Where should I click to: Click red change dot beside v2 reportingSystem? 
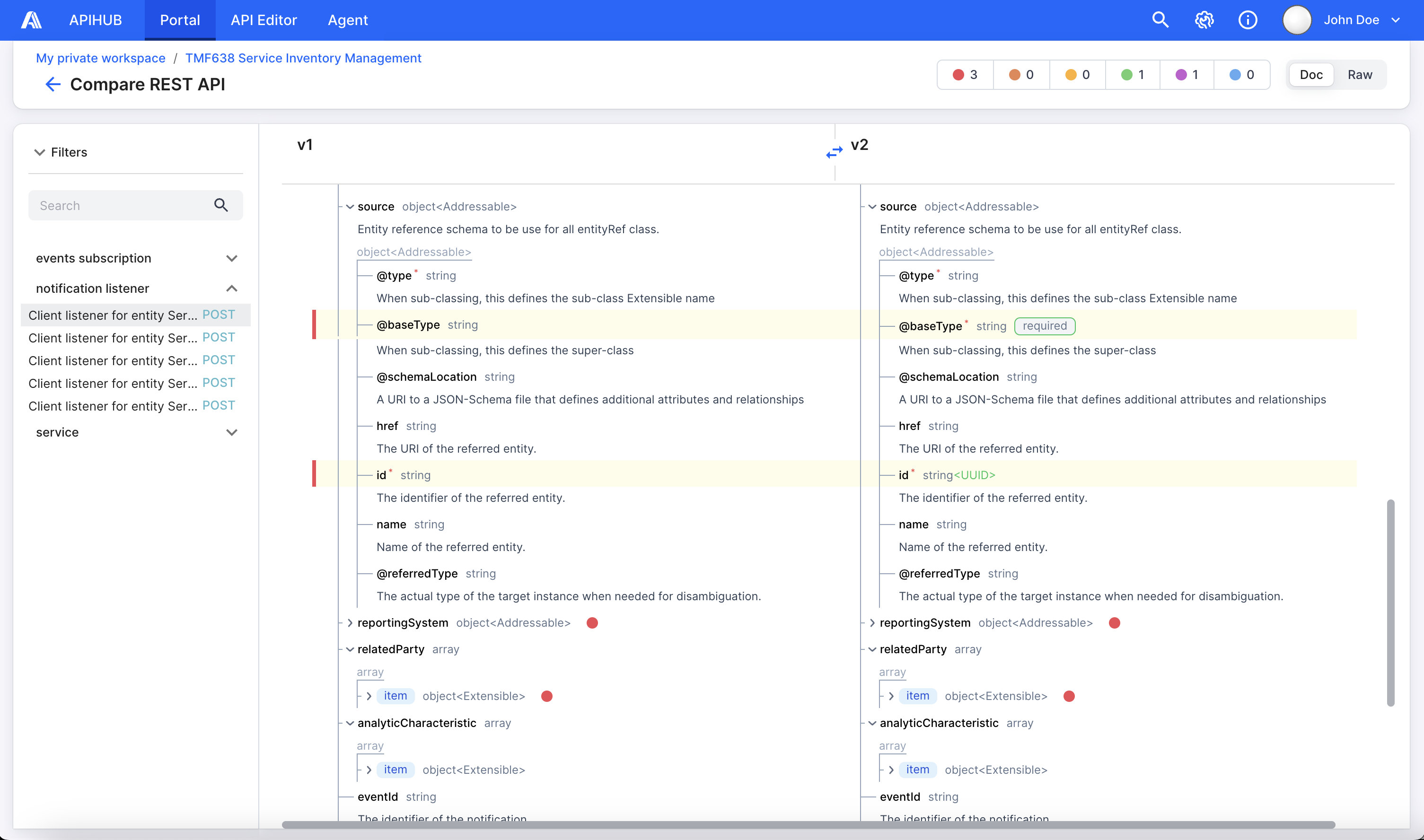[x=1114, y=622]
